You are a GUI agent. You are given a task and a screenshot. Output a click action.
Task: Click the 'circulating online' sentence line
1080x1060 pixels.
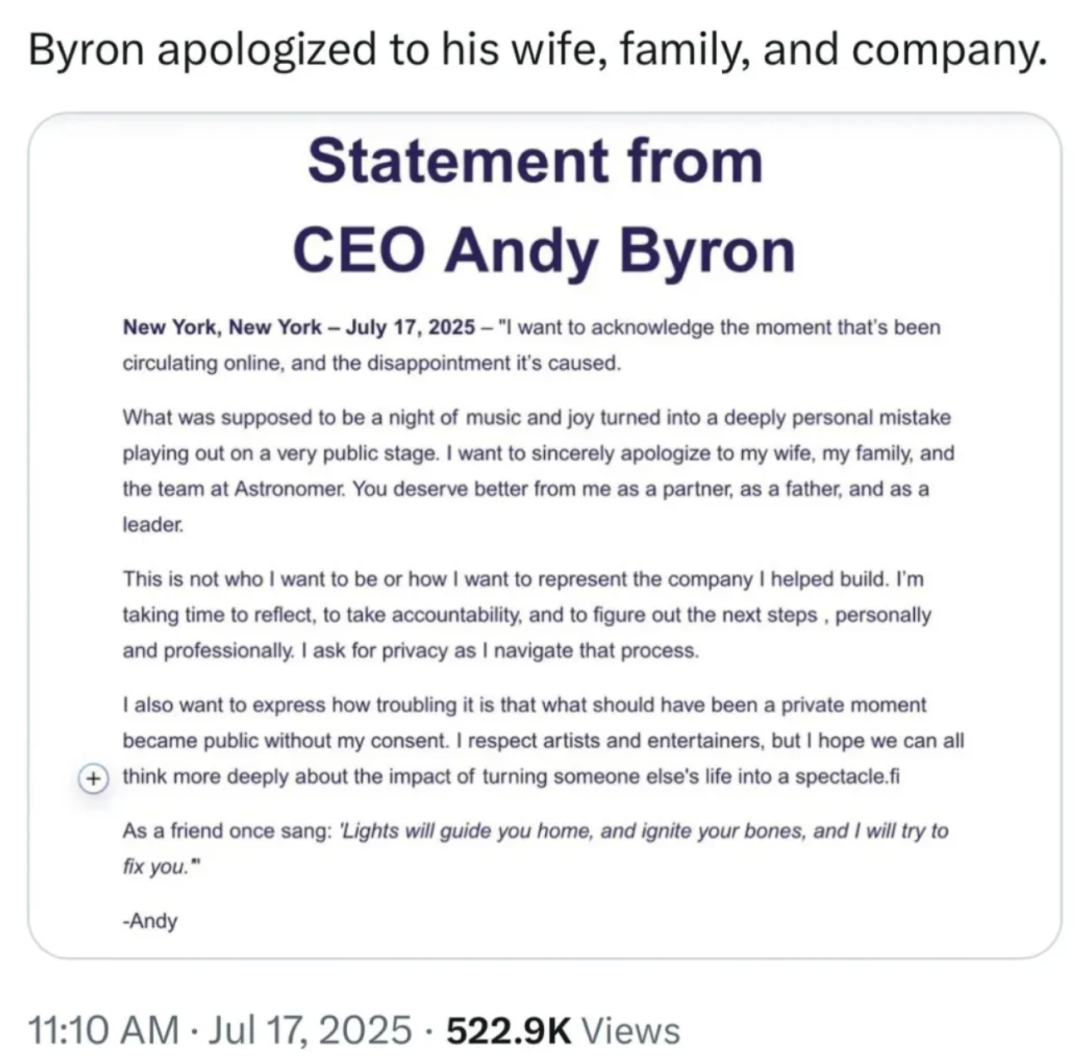click(372, 363)
